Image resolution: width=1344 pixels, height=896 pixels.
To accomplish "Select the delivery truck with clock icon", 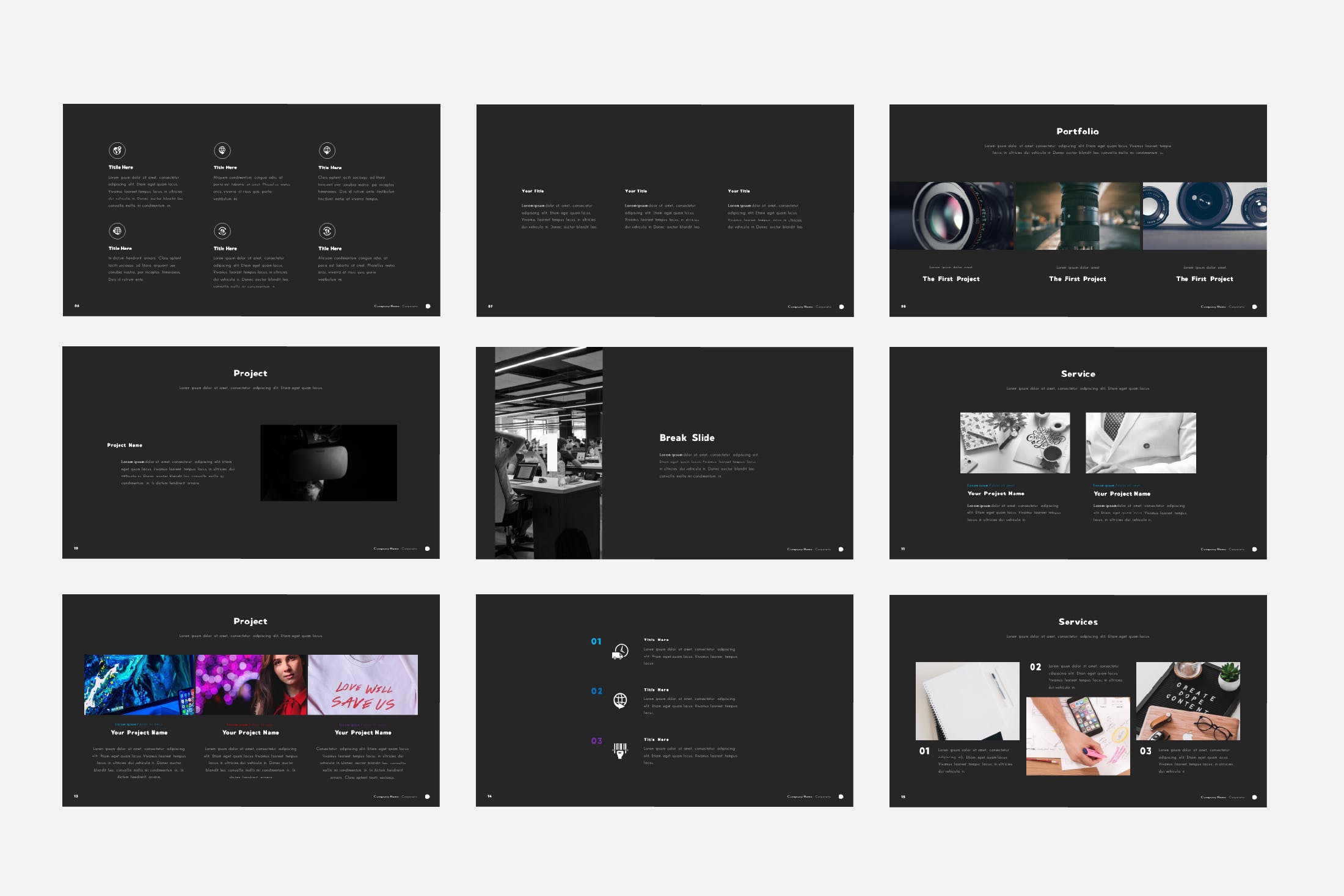I will 620,652.
